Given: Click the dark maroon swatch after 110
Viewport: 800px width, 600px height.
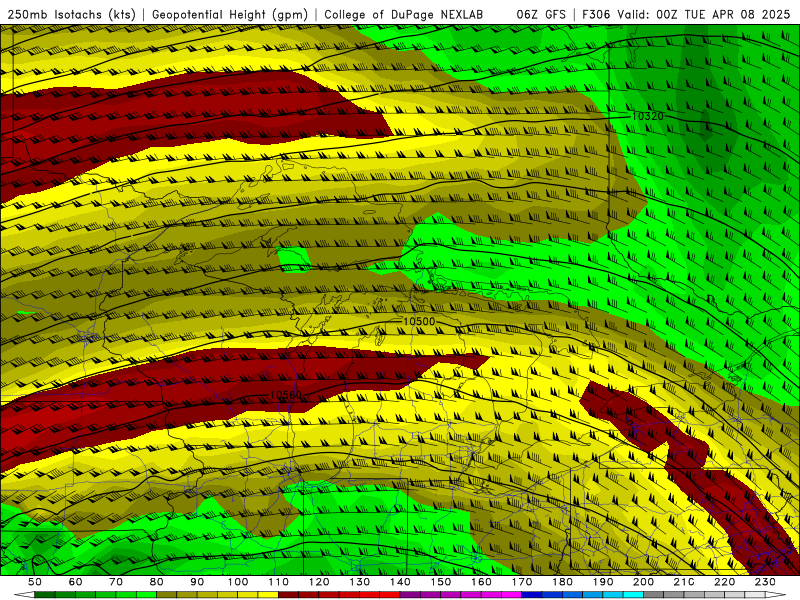Looking at the screenshot, I should 288,594.
